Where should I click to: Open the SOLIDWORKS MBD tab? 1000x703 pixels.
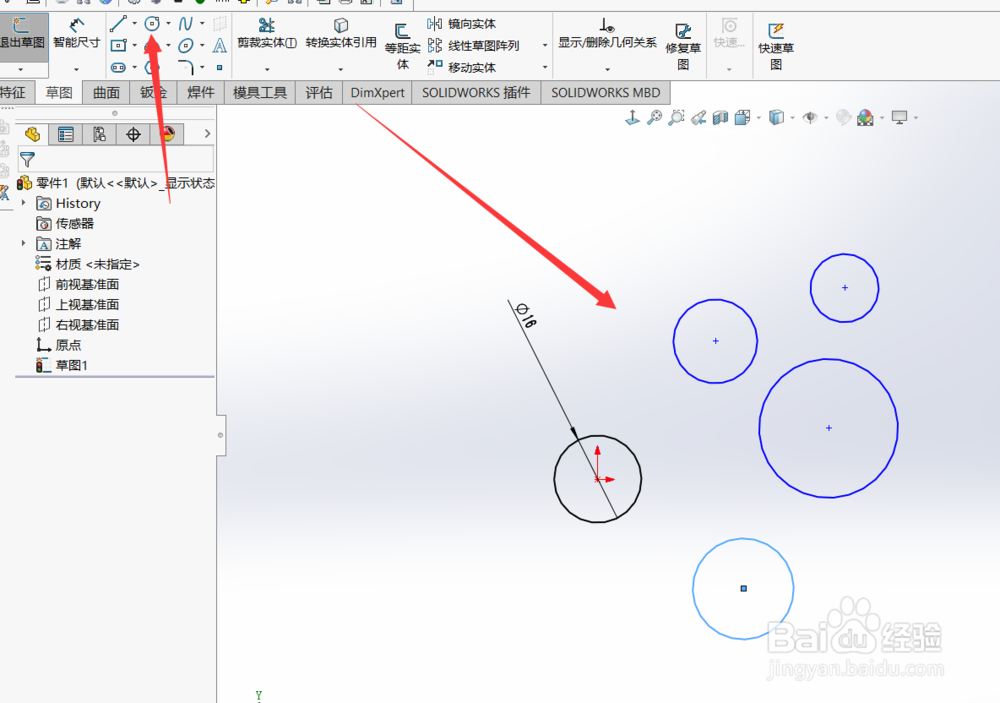[605, 92]
